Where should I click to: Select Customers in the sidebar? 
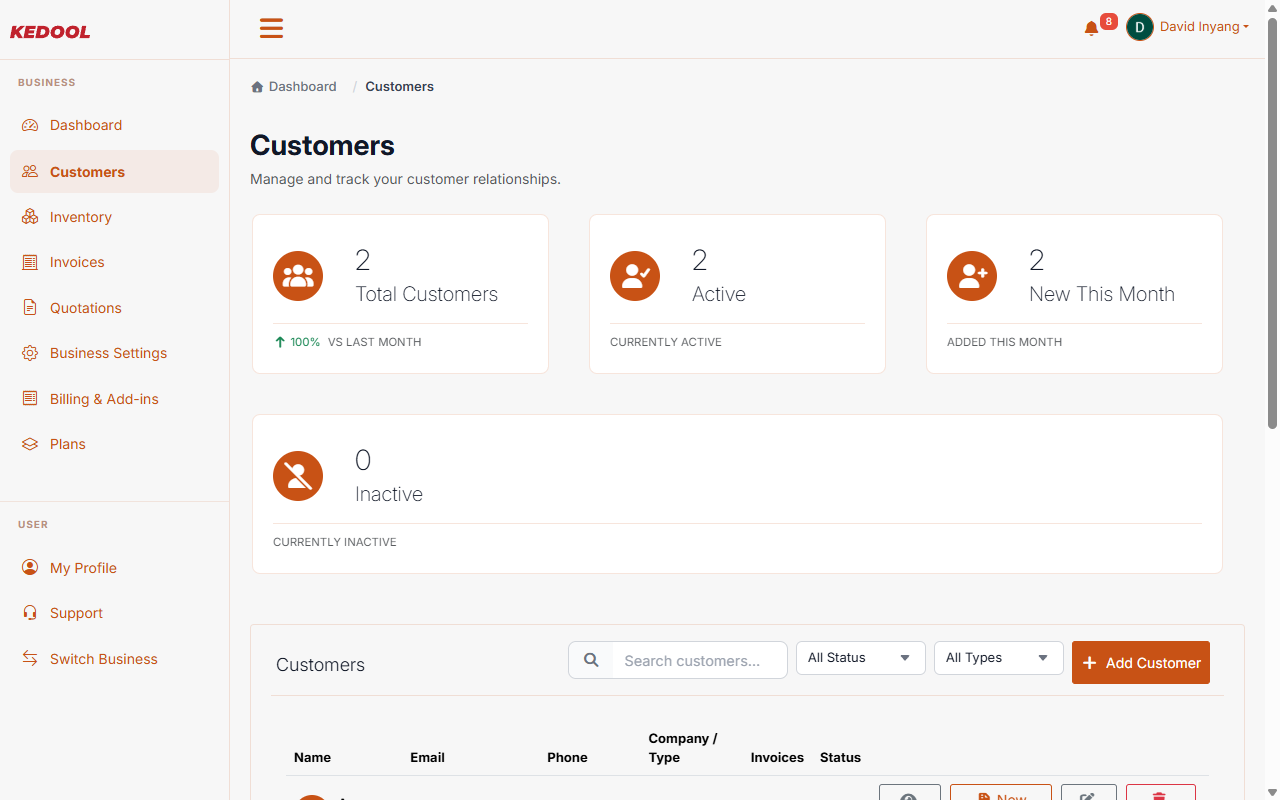click(114, 172)
